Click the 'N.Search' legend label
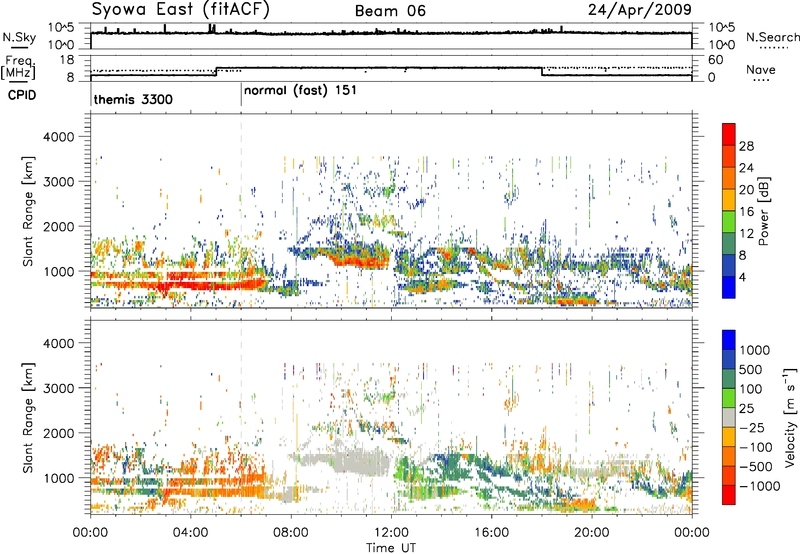The width and height of the screenshot is (800, 554). coord(772,37)
